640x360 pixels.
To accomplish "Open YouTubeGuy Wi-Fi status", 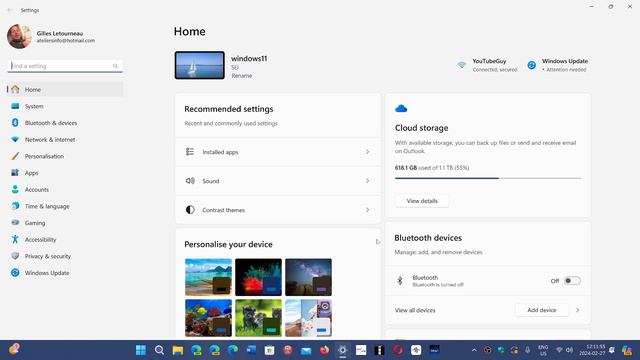I will pyautogui.click(x=487, y=65).
